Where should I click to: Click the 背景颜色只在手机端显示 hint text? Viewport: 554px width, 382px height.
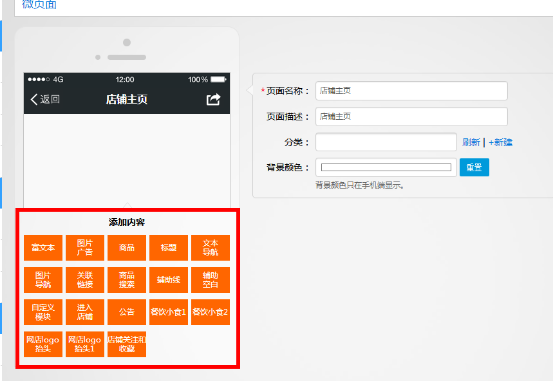pos(359,185)
